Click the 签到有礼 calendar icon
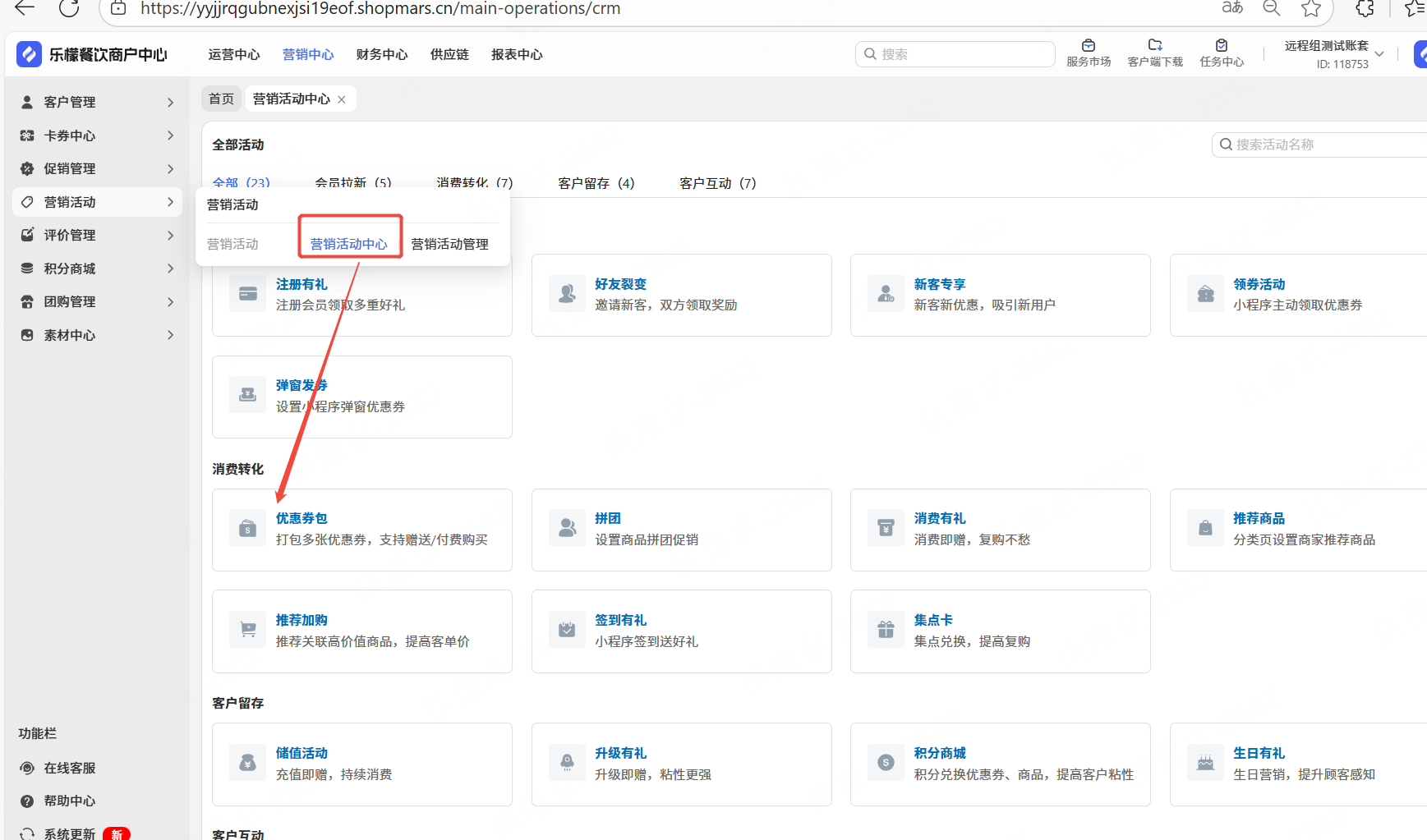1427x840 pixels. click(x=567, y=630)
